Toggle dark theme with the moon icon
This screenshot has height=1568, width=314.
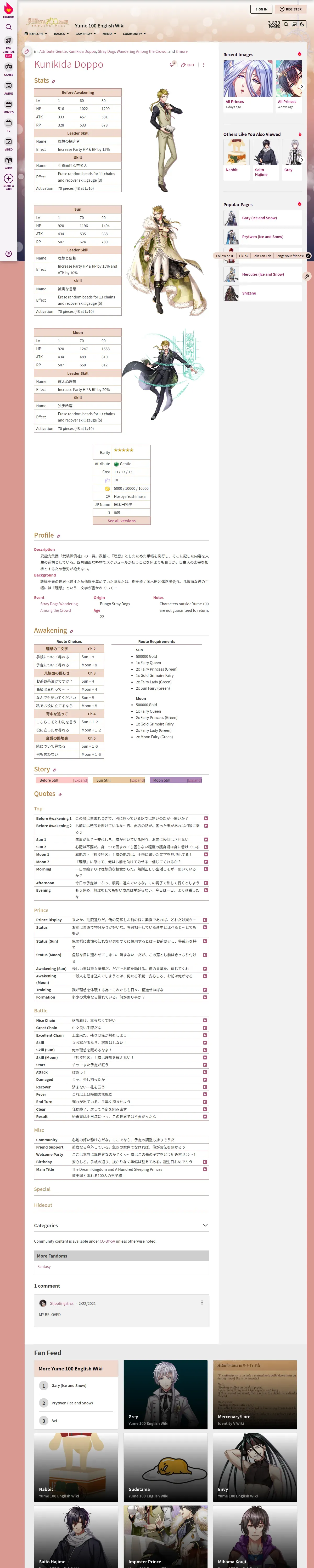[302, 24]
